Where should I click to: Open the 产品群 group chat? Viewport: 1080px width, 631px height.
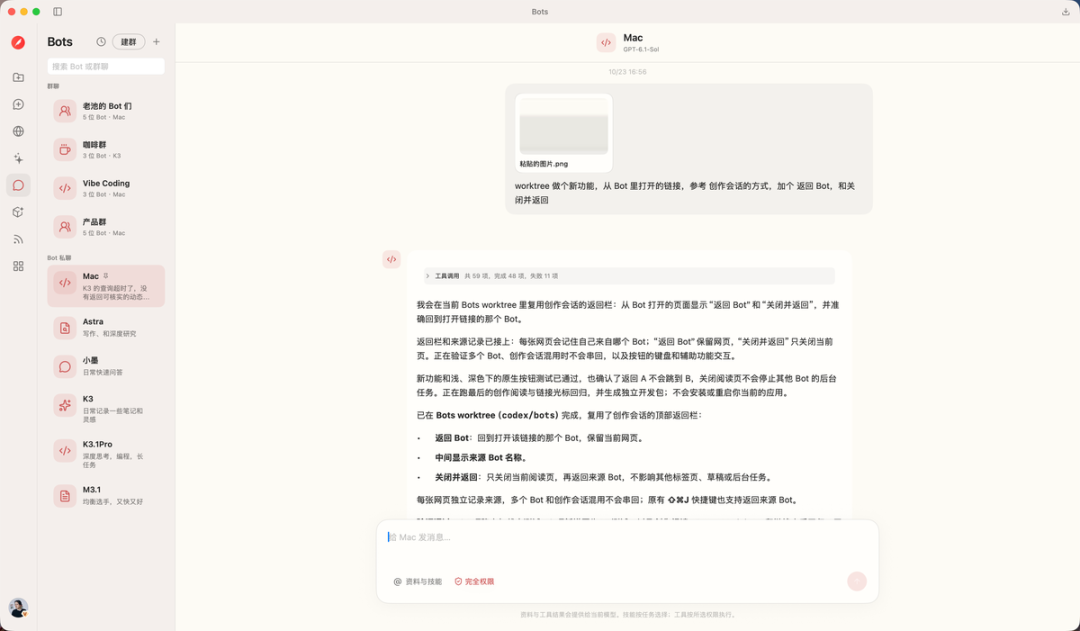click(x=106, y=227)
